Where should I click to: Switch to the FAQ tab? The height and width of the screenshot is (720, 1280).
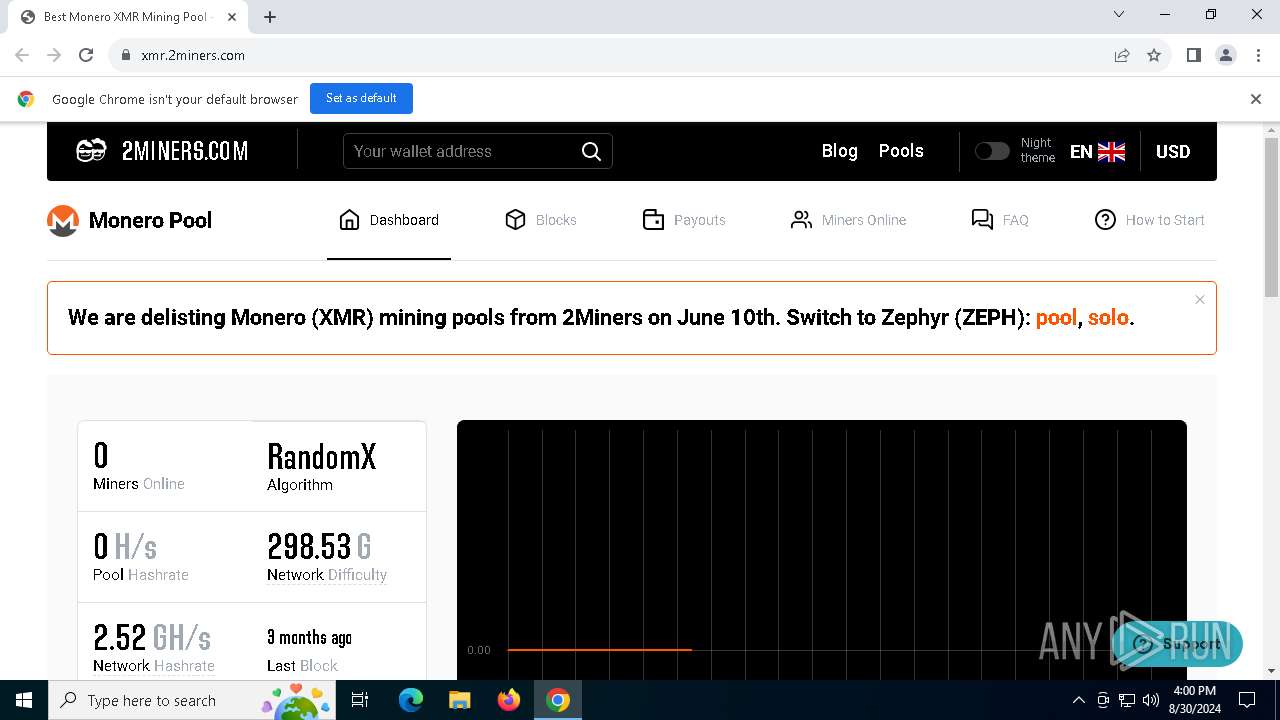pyautogui.click(x=1000, y=220)
